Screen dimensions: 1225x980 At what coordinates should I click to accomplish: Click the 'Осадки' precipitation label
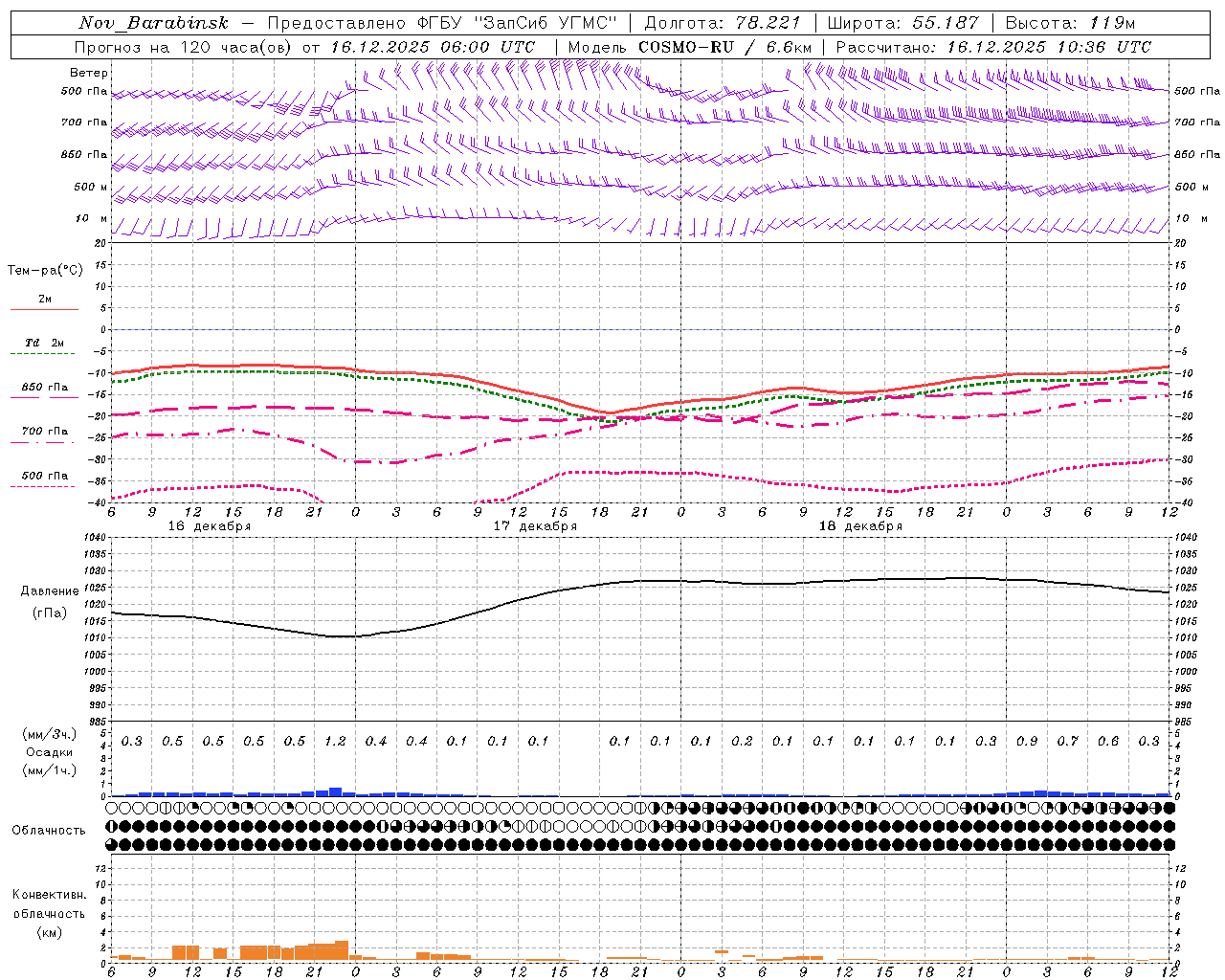[x=50, y=752]
